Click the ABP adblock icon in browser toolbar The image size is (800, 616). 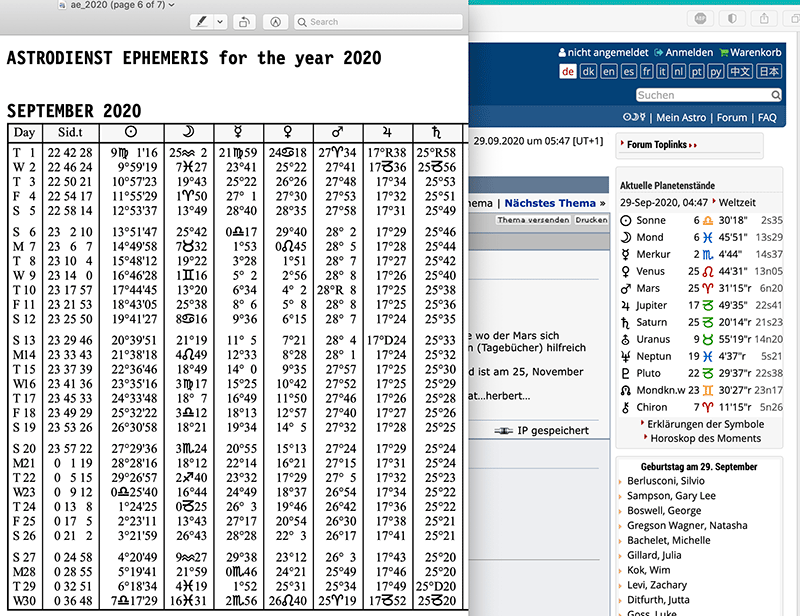[x=701, y=18]
